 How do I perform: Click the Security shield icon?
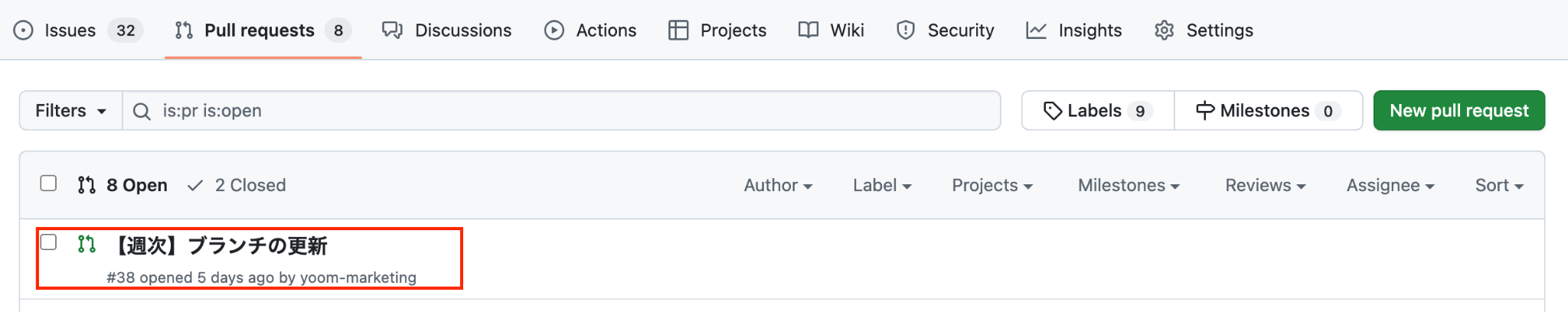coord(906,31)
